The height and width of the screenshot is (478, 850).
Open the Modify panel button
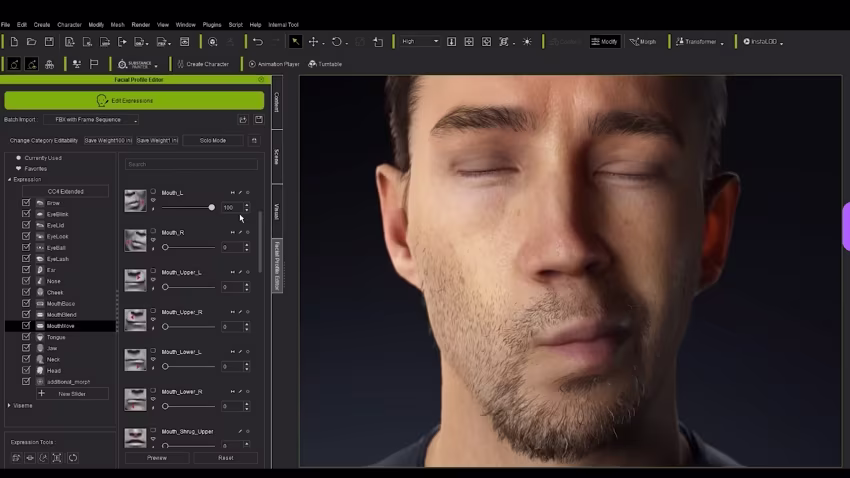[604, 42]
